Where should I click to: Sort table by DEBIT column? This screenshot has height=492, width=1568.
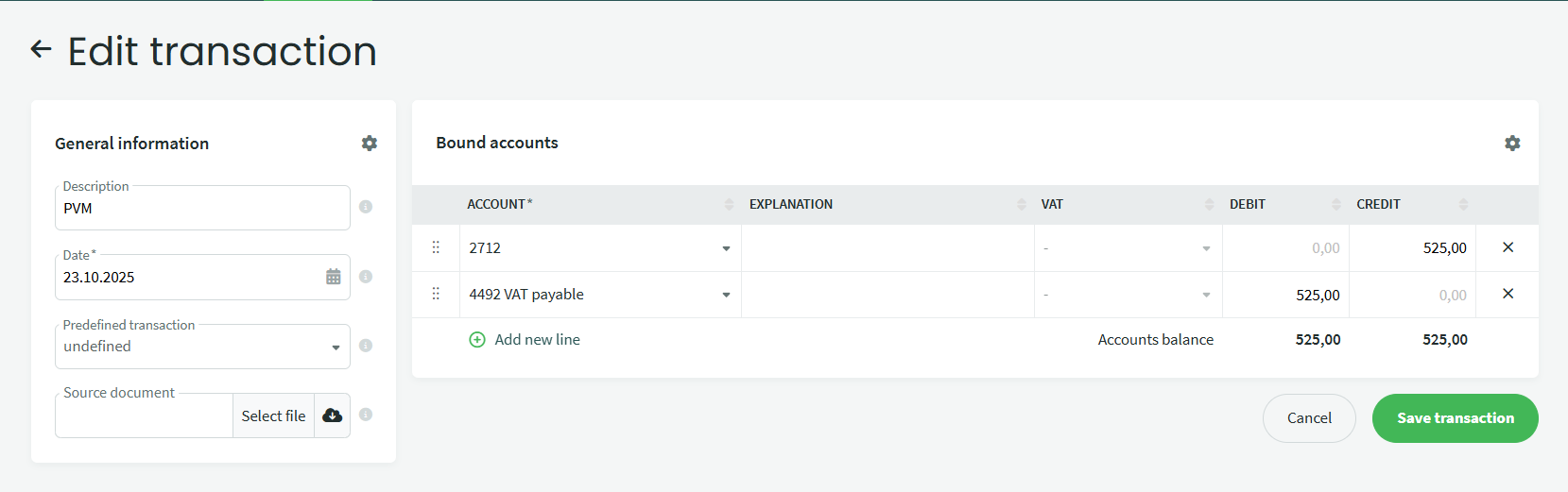point(1335,204)
